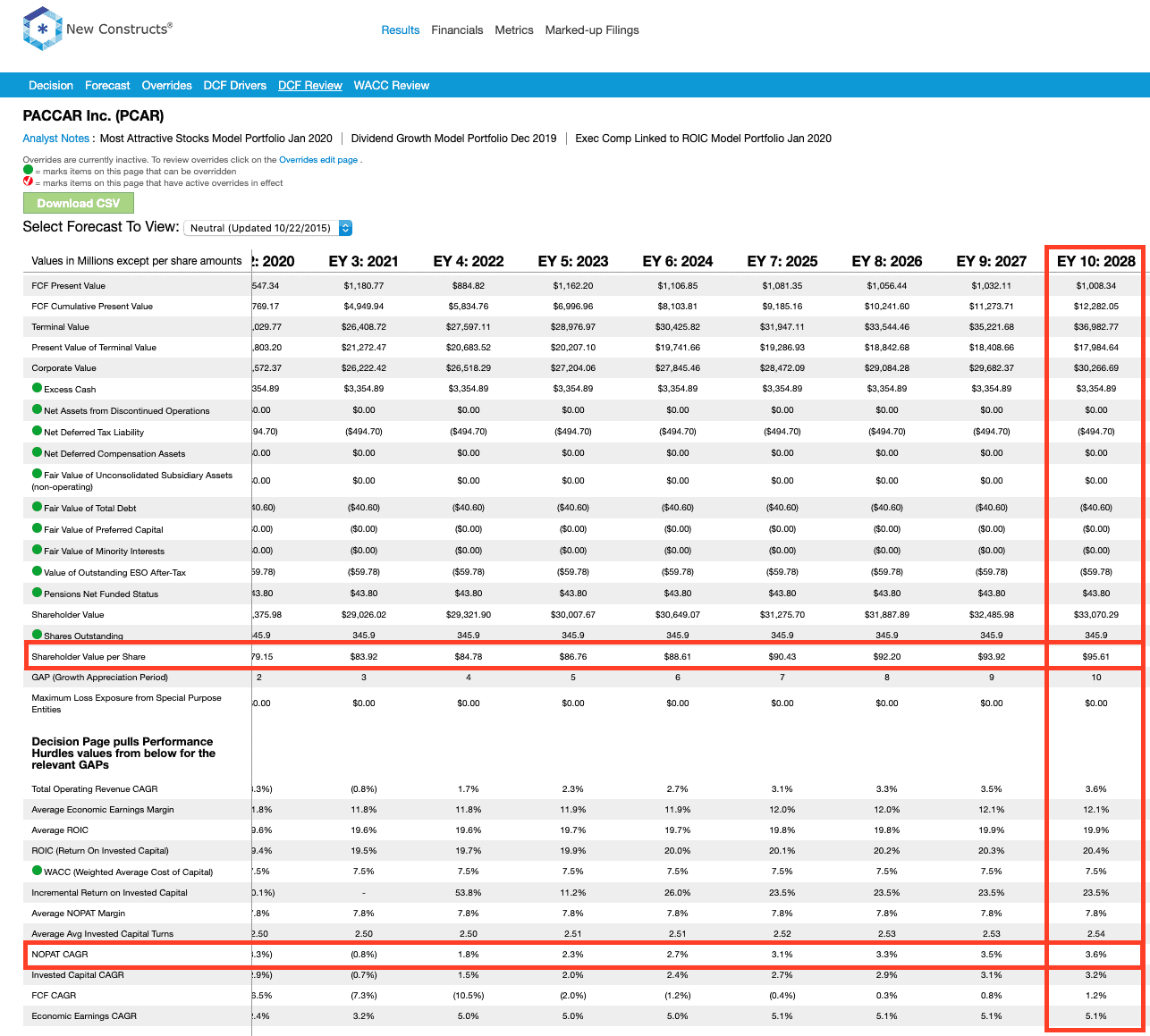Screen dimensions: 1150x1036
Task: Click the Values in Millions header cell
Action: 137,261
